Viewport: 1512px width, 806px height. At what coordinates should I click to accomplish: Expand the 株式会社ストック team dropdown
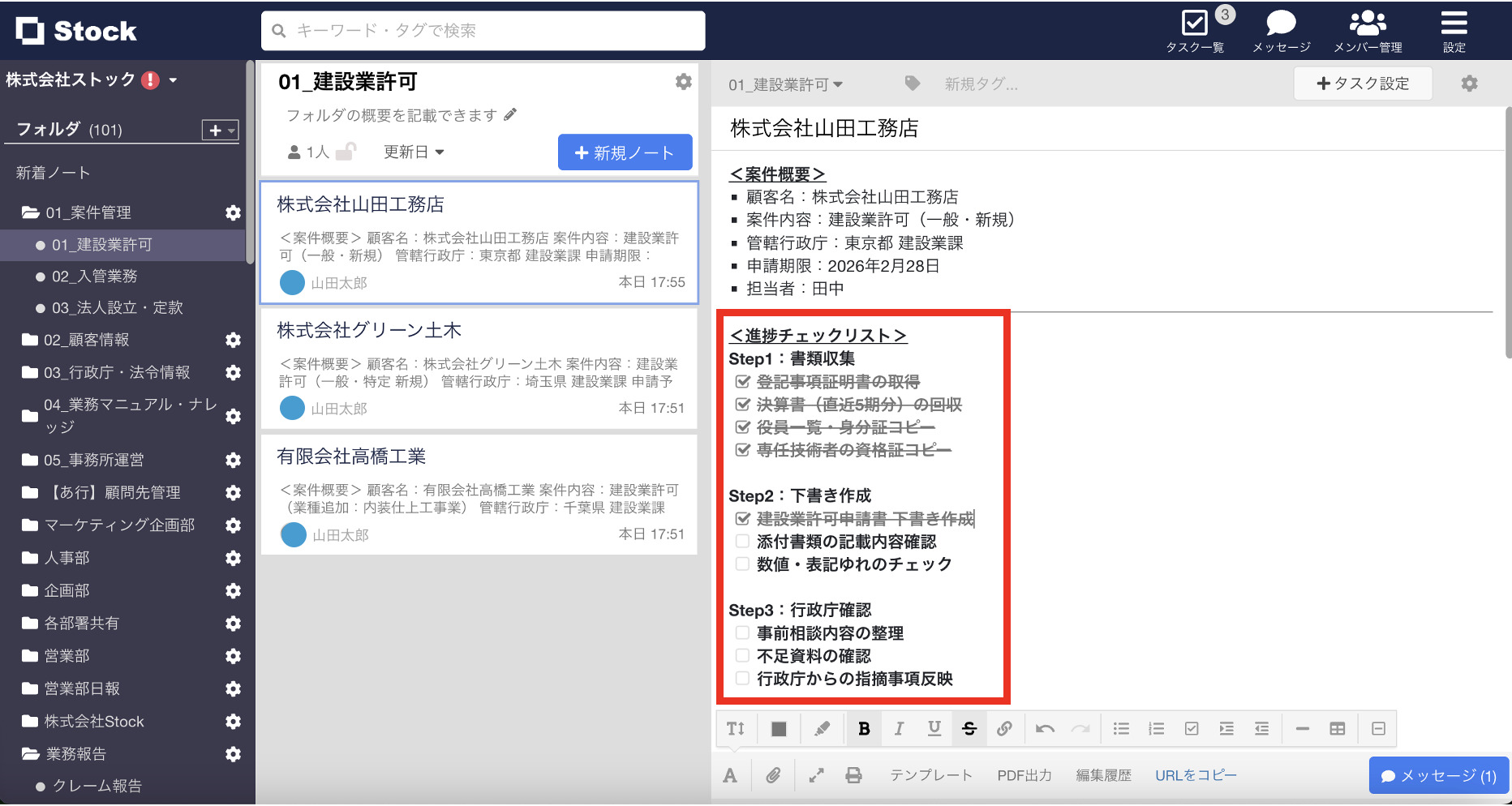tap(173, 80)
